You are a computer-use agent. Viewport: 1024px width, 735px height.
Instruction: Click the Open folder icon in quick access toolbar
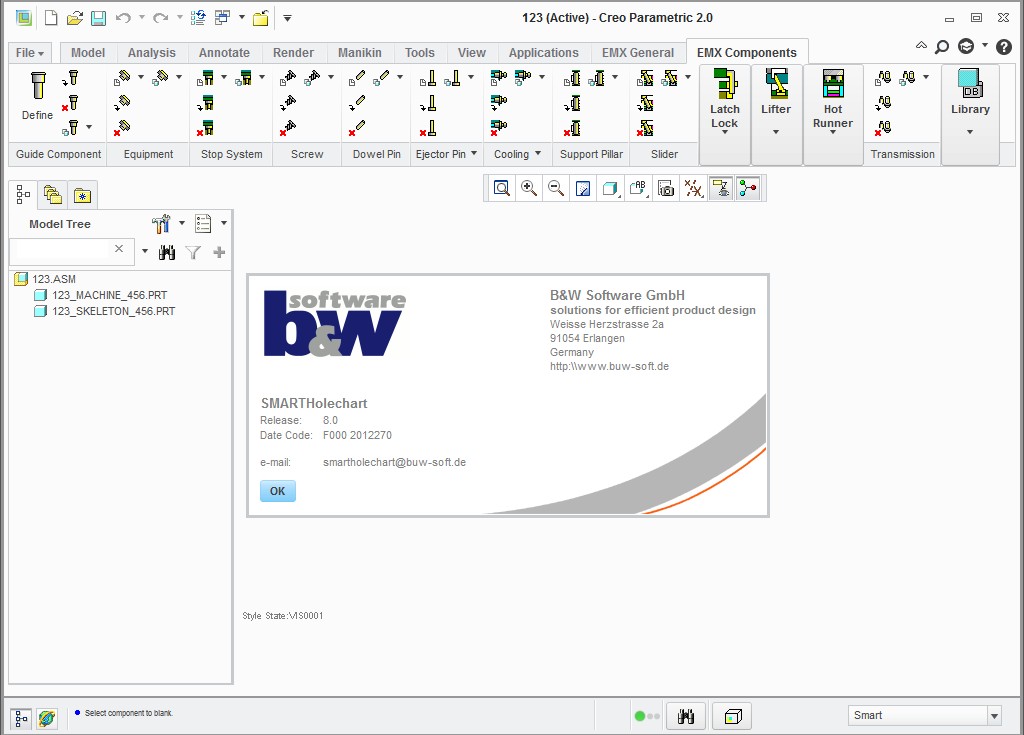pos(75,18)
